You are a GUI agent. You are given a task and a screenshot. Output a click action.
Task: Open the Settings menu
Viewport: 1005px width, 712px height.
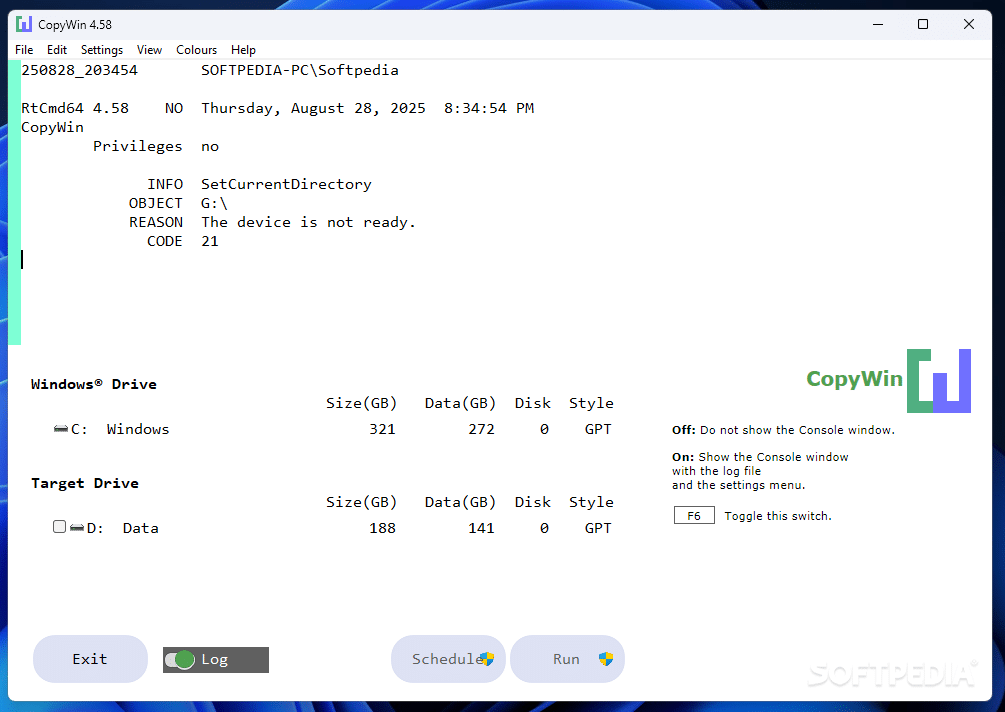point(102,50)
